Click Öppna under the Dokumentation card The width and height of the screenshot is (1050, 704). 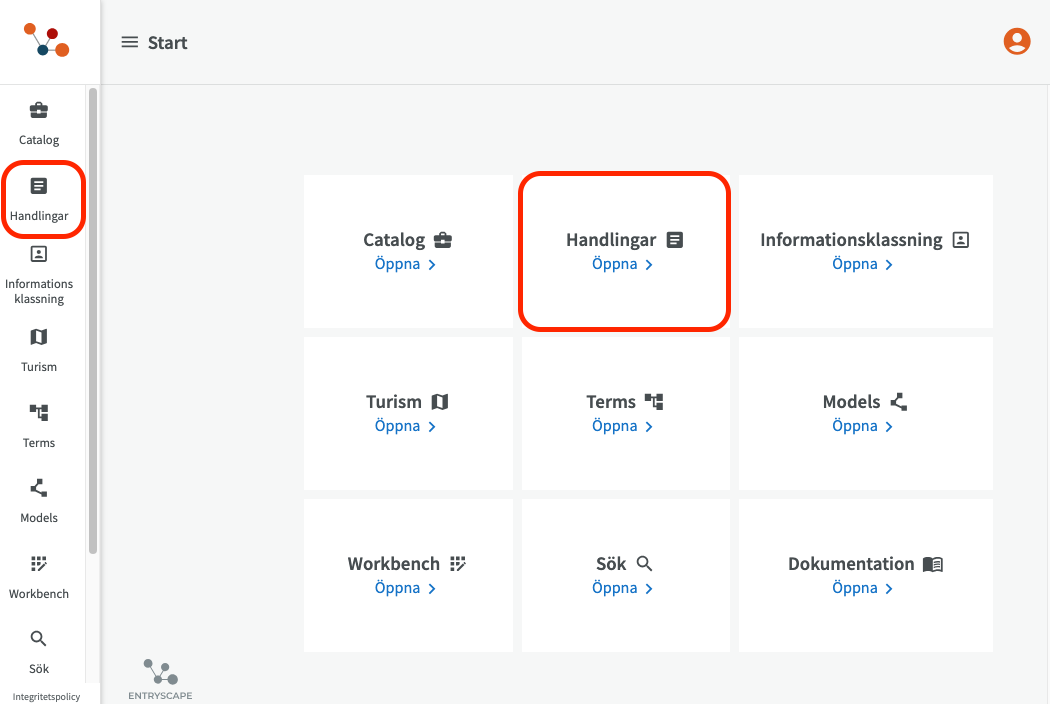coord(862,589)
